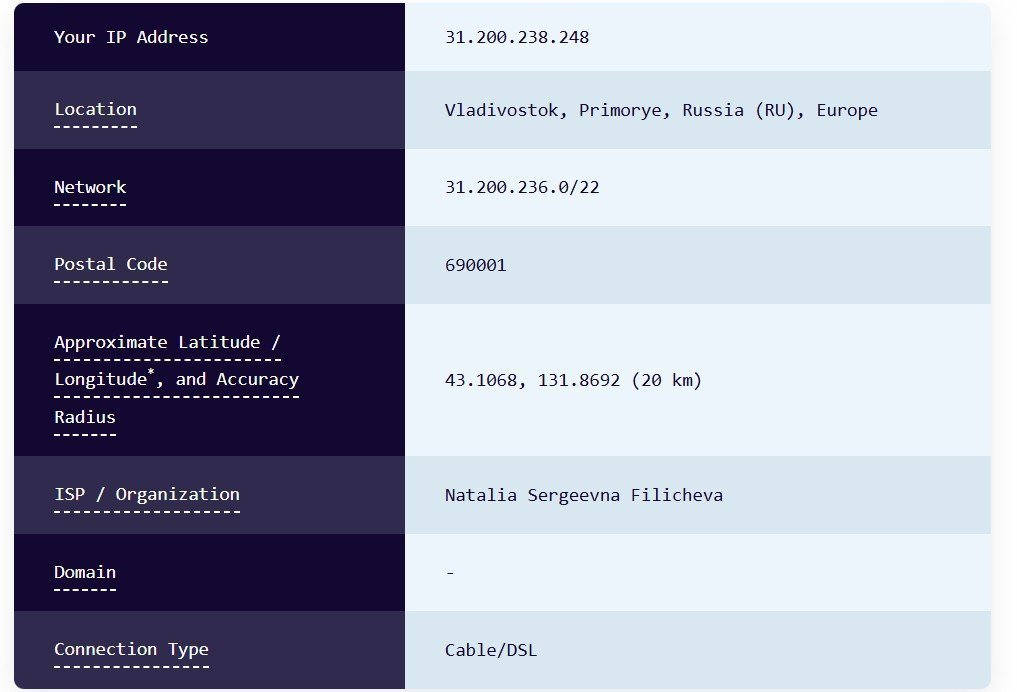
Task: Click the word Europe in the location row
Action: tap(847, 110)
